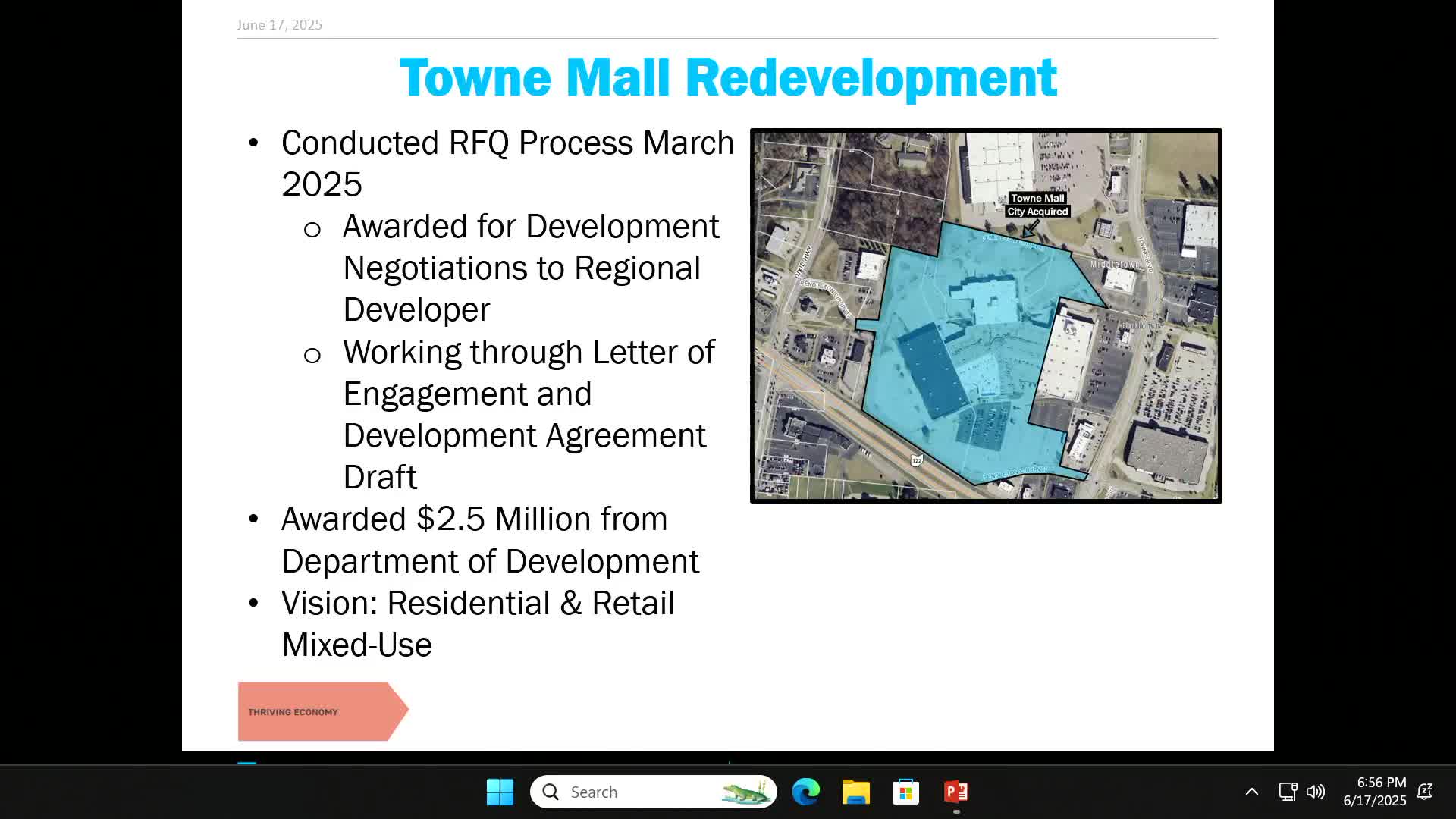The height and width of the screenshot is (819, 1456).
Task: Expand the hidden system tray icons chevron
Action: 1252,792
